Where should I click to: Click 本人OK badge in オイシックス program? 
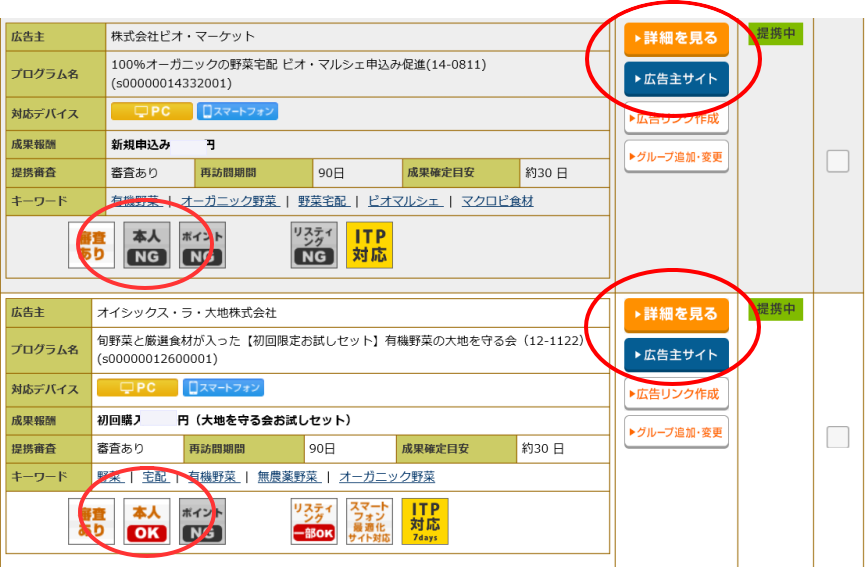click(x=147, y=521)
